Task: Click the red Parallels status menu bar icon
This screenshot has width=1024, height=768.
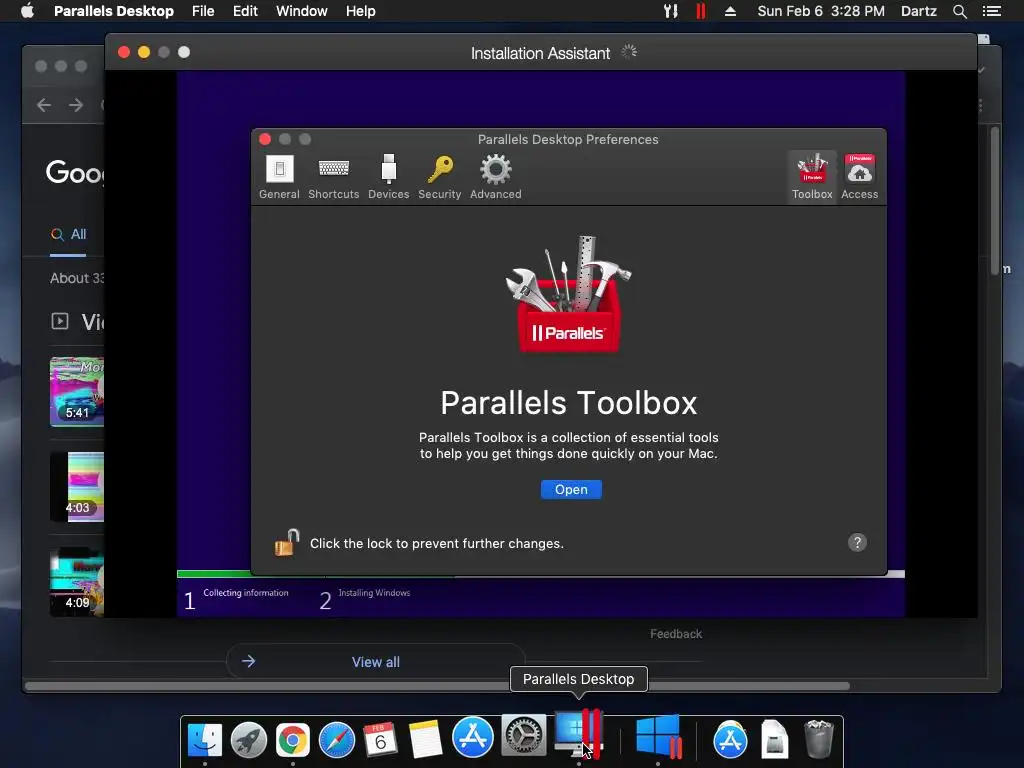Action: [701, 11]
